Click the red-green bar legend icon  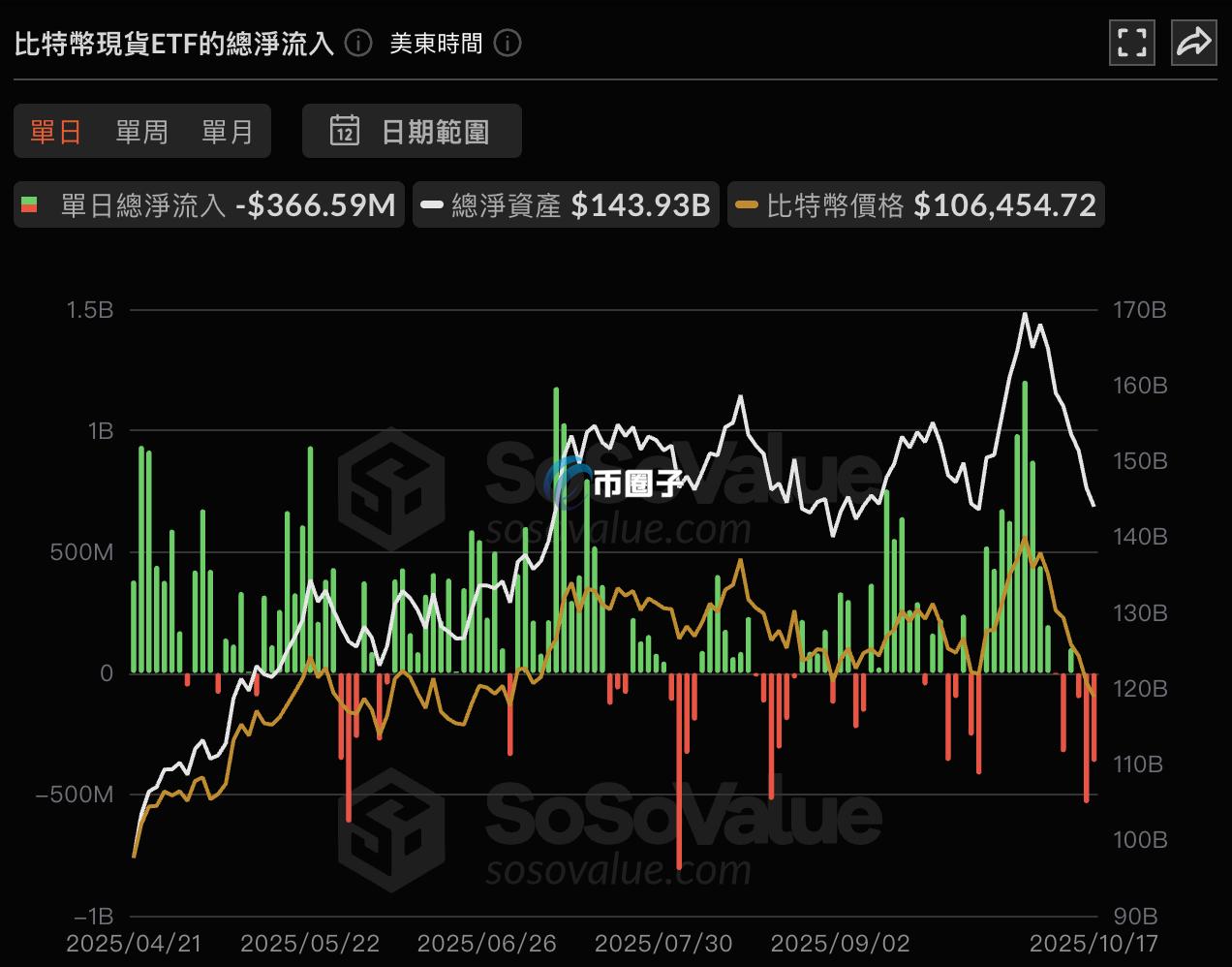point(30,205)
